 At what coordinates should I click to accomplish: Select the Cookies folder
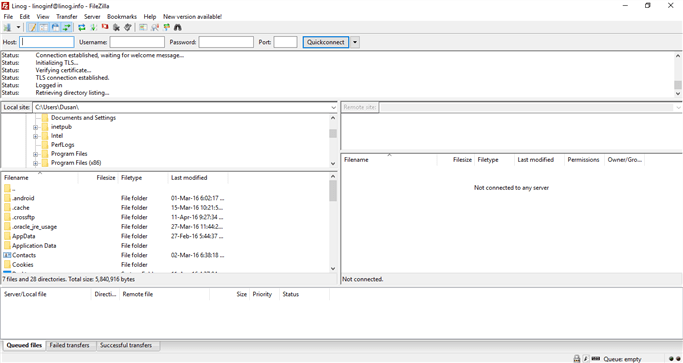(x=23, y=265)
